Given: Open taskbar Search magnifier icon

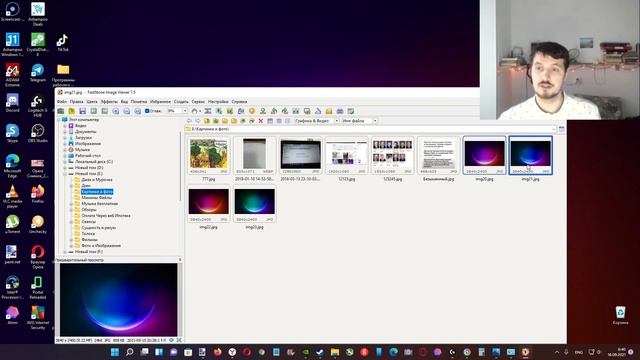Looking at the screenshot, I should 130,352.
